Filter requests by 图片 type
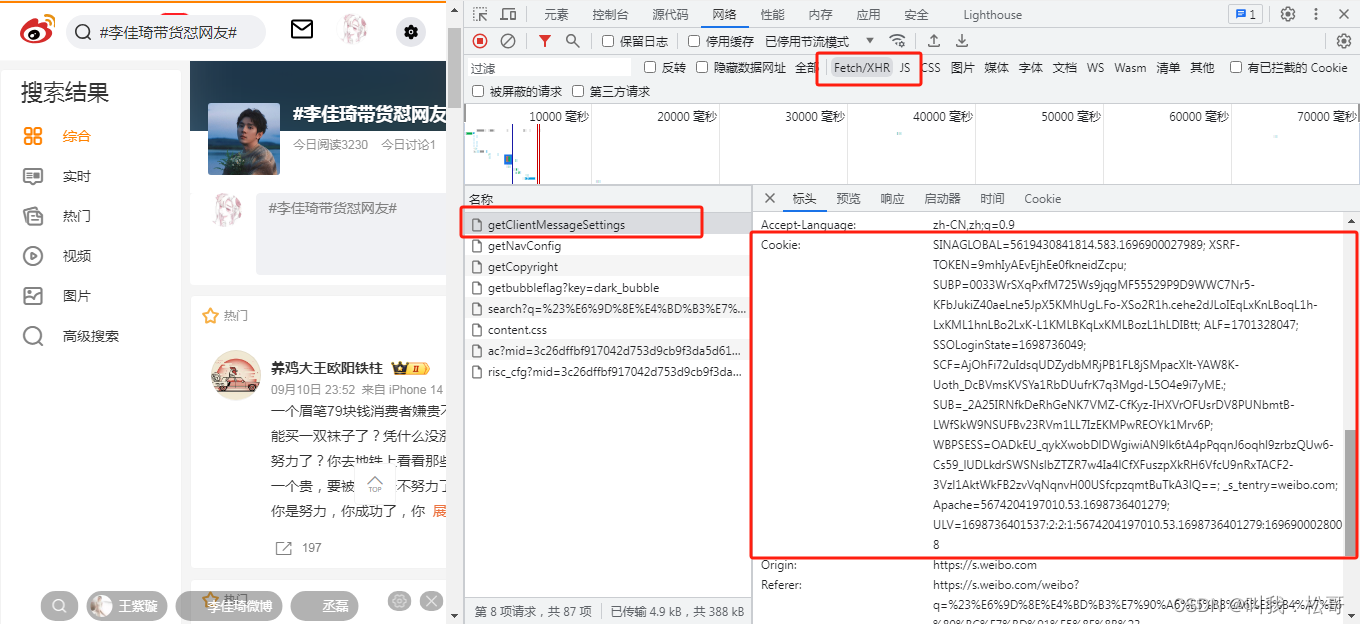The image size is (1360, 624). [962, 68]
